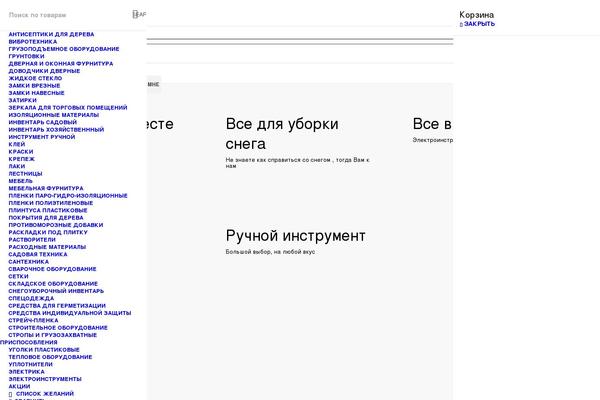Click the Краски category

click(x=21, y=152)
